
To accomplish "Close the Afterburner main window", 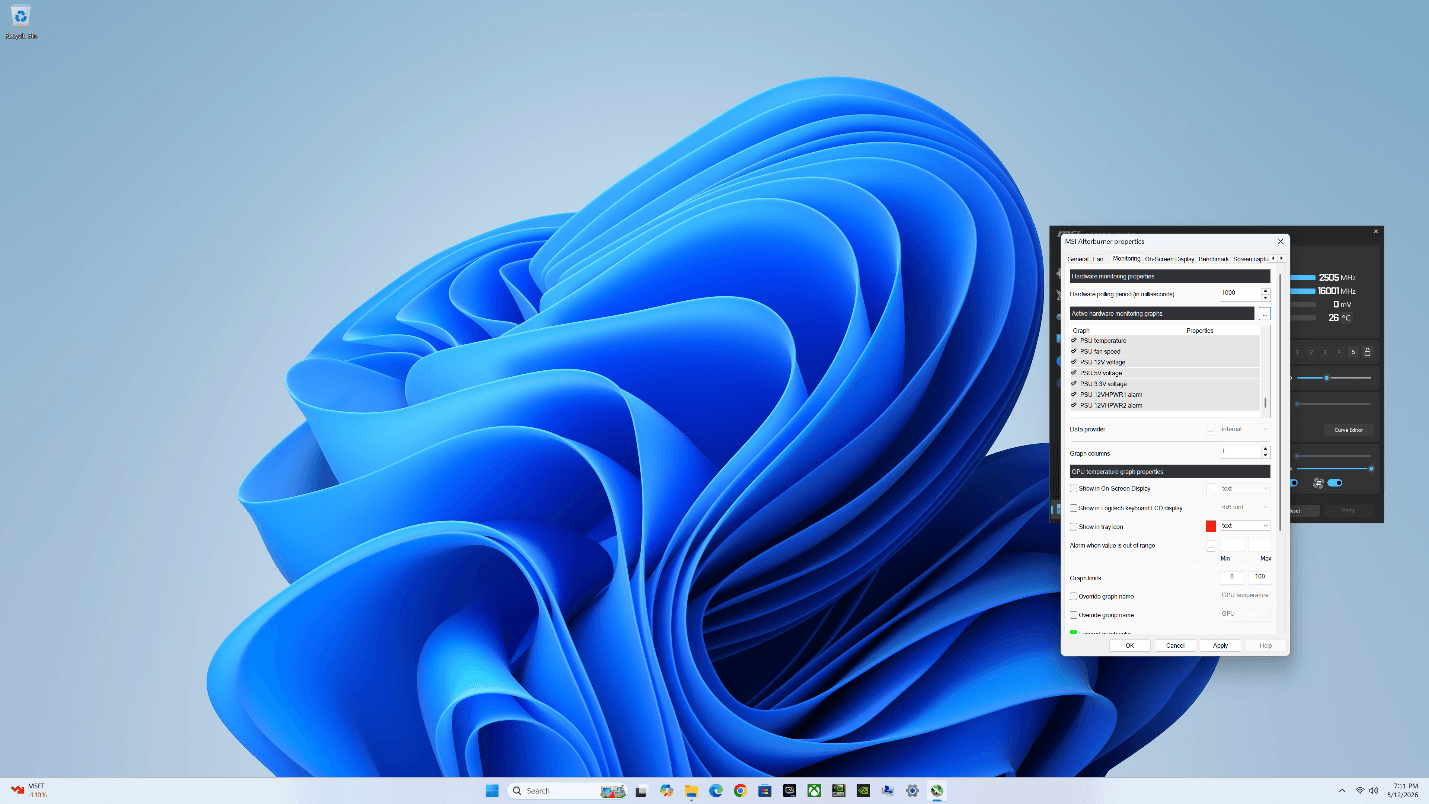I will [x=1375, y=231].
